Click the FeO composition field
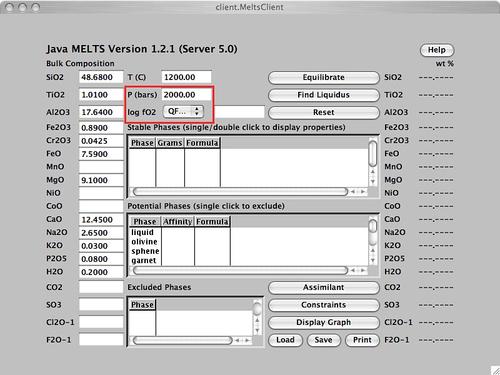Screen dimensions: 500x375 [x=101, y=154]
